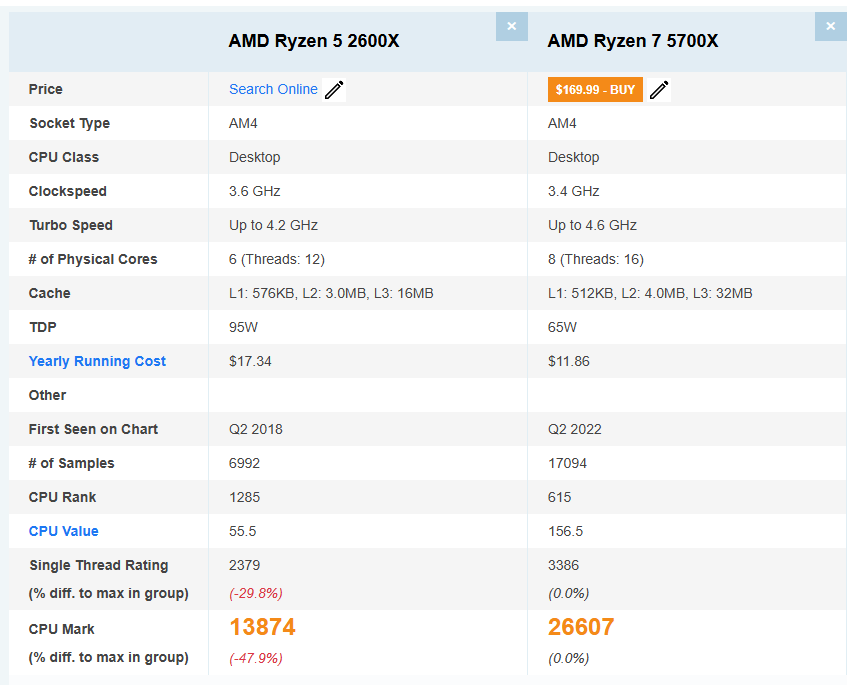Remove the AMD Ryzen 7 5700X column
This screenshot has width=847, height=685.
(x=830, y=26)
